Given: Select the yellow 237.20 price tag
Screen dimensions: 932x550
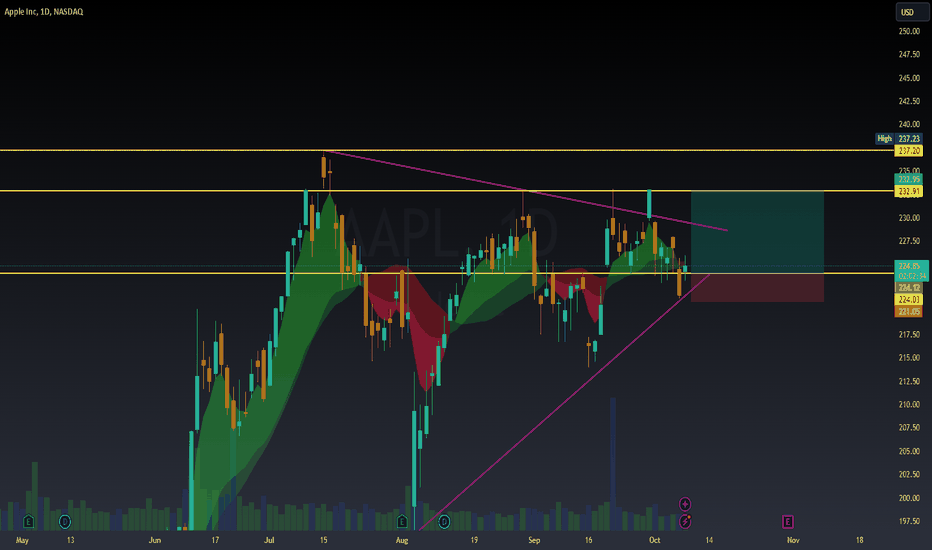Looking at the screenshot, I should (909, 151).
